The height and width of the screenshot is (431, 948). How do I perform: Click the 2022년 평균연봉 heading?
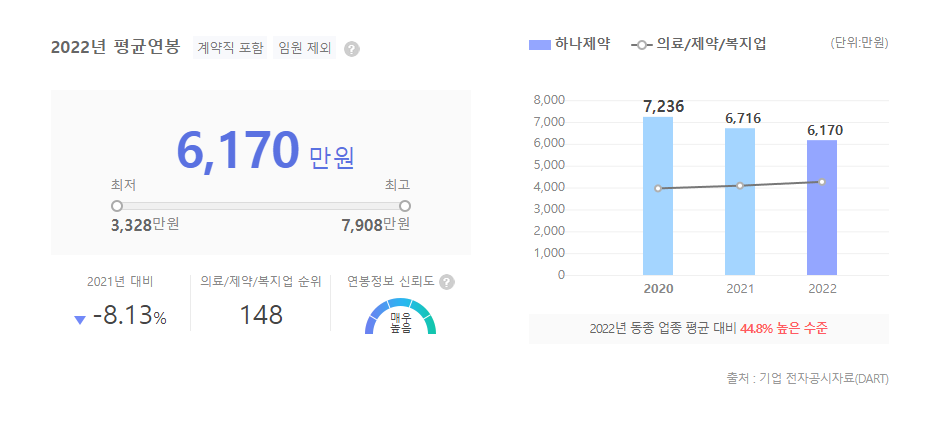115,47
